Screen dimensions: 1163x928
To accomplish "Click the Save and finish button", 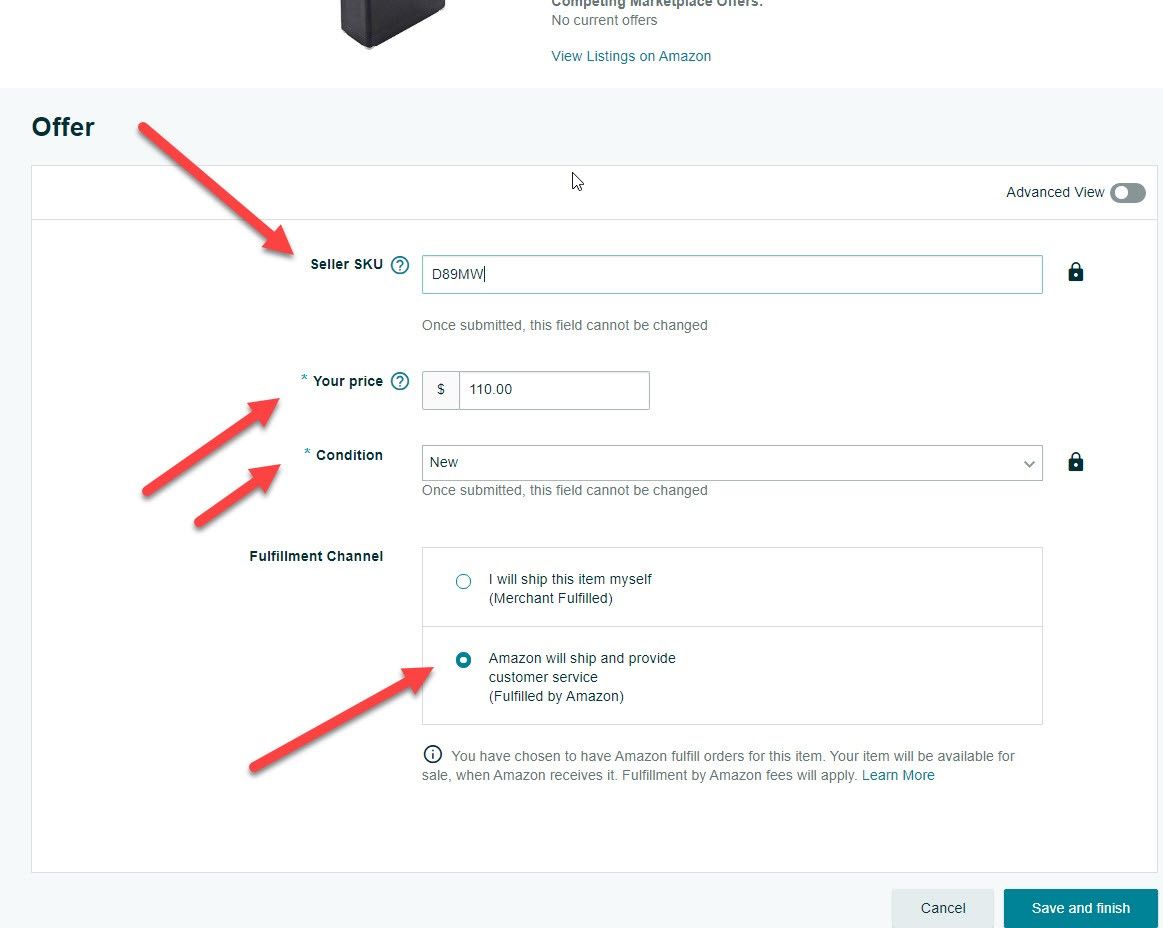I will click(1081, 908).
